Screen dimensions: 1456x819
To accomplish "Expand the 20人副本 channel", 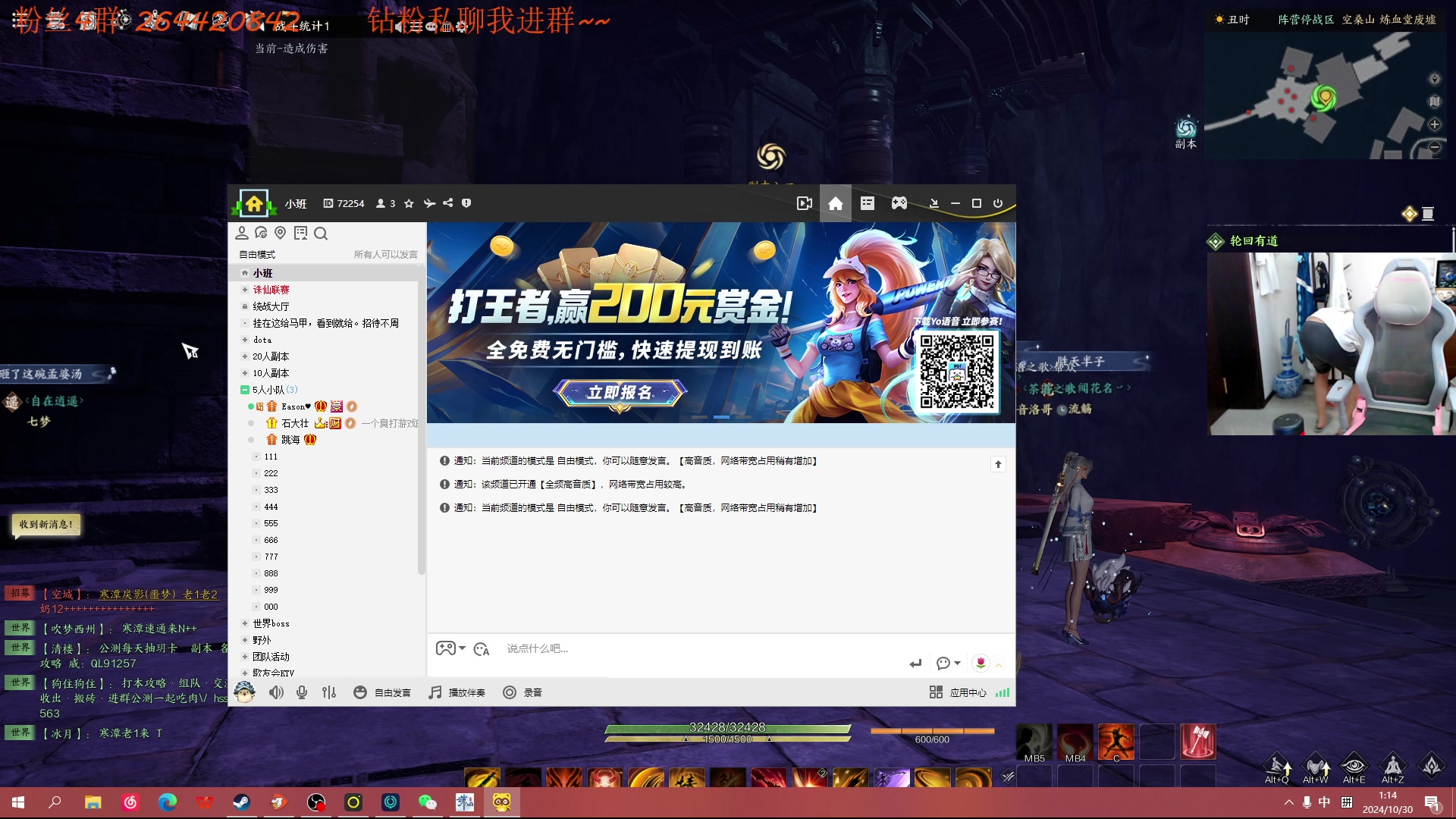I will tap(245, 356).
